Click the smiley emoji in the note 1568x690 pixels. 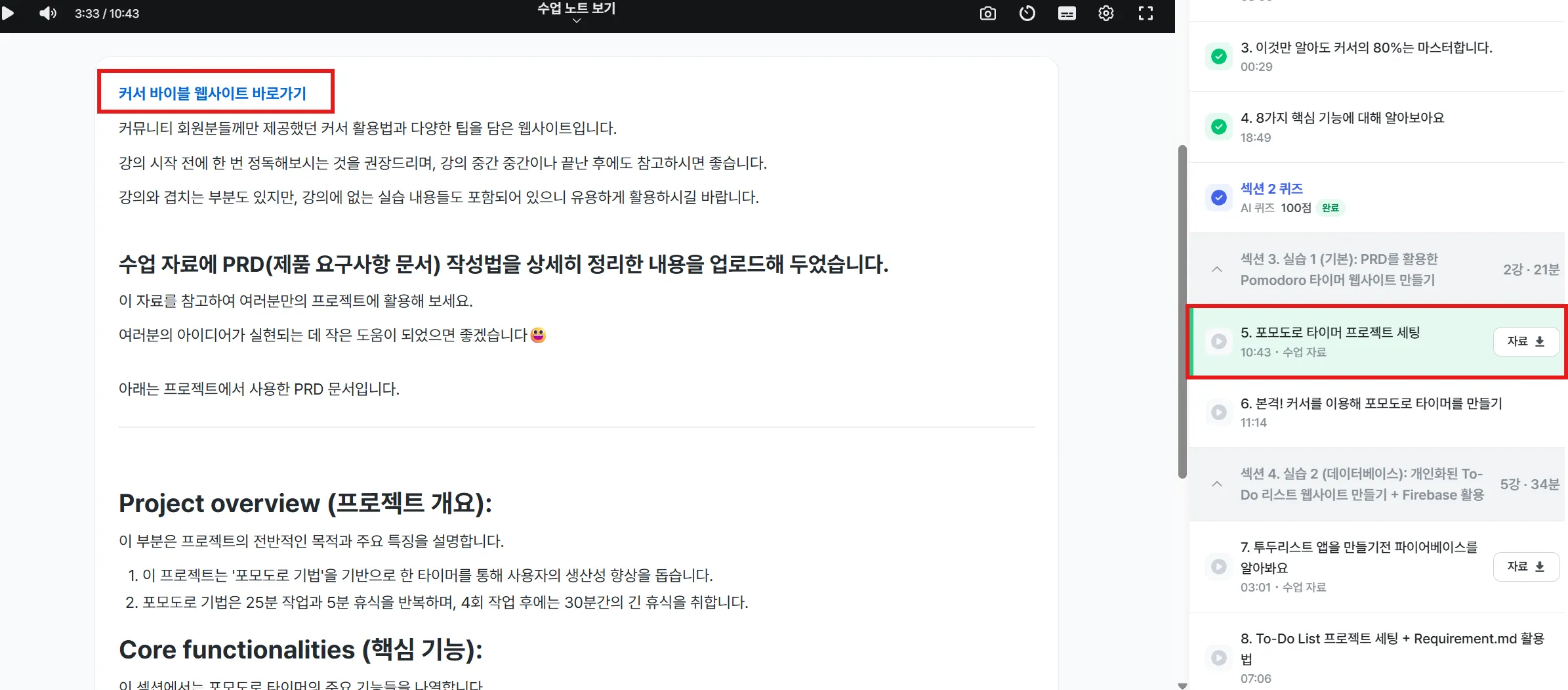538,335
